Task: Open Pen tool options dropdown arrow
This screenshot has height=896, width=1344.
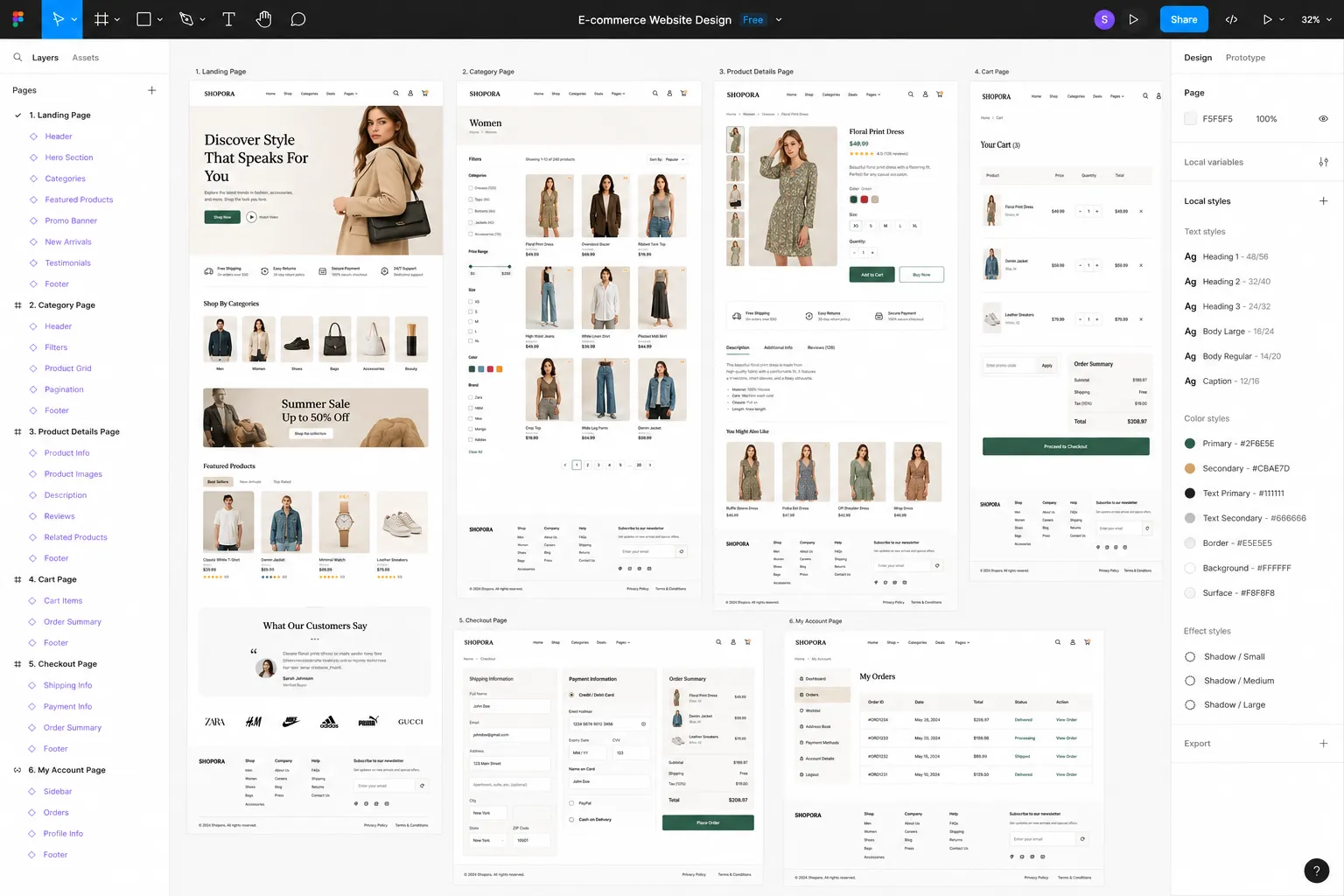Action: [x=202, y=19]
